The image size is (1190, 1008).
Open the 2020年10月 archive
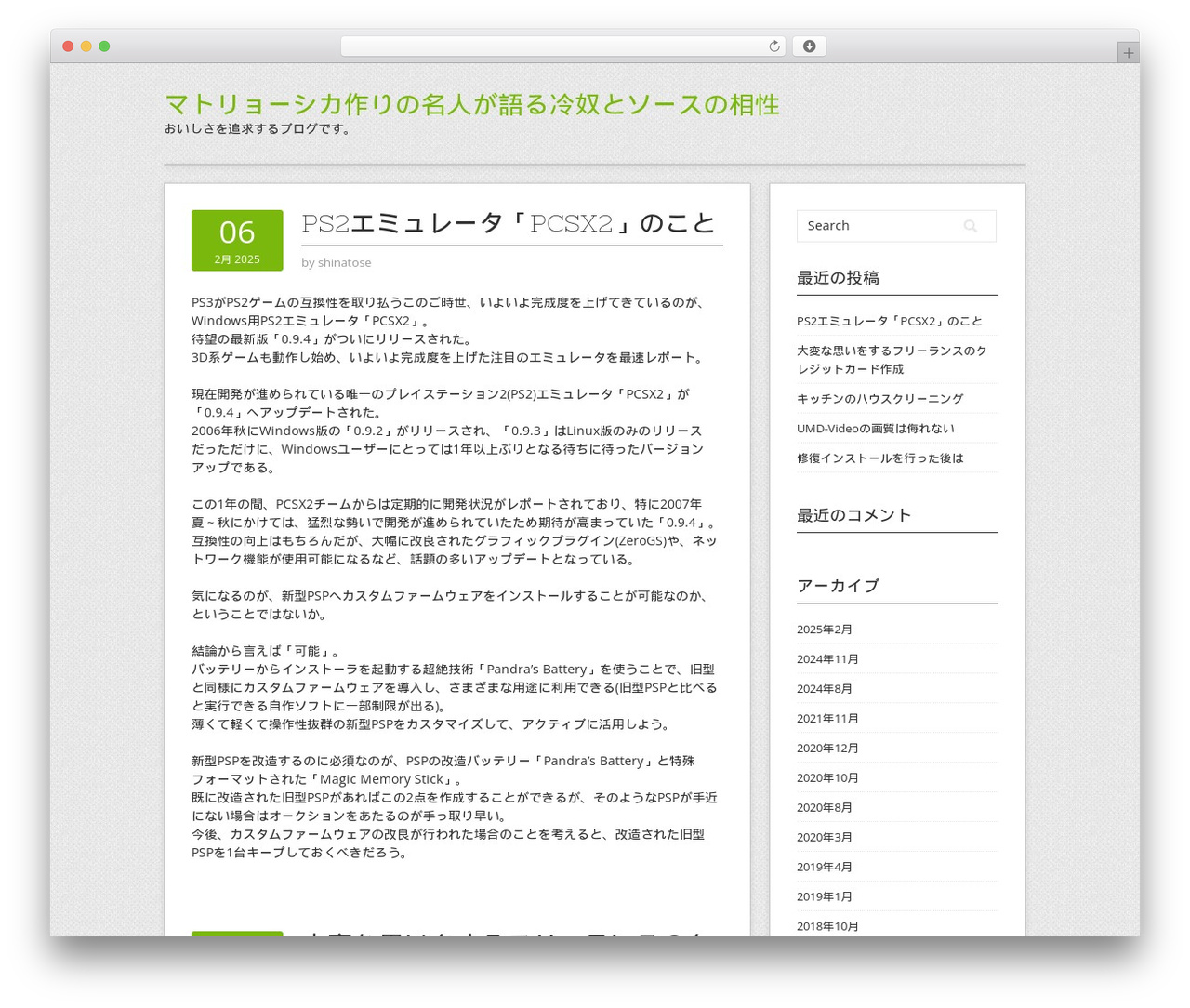coord(827,778)
